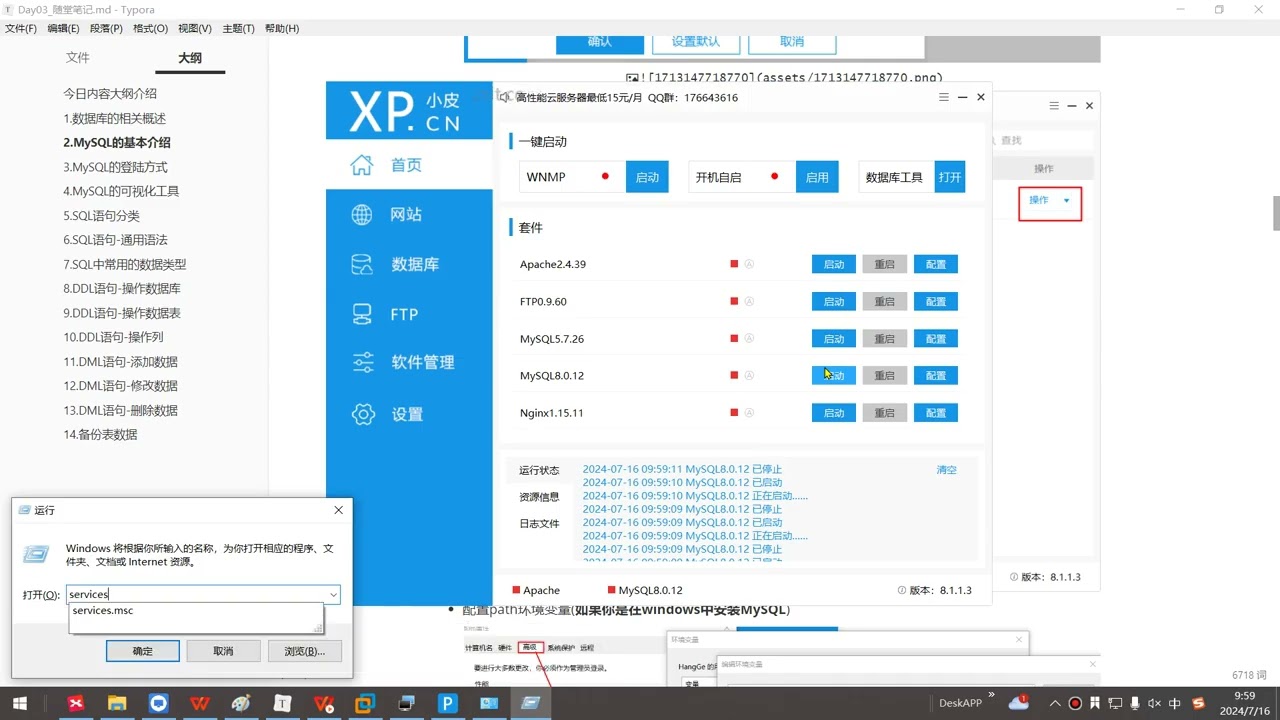The image size is (1280, 720).
Task: Switch to the 大纲 outline tab
Action: tap(190, 58)
